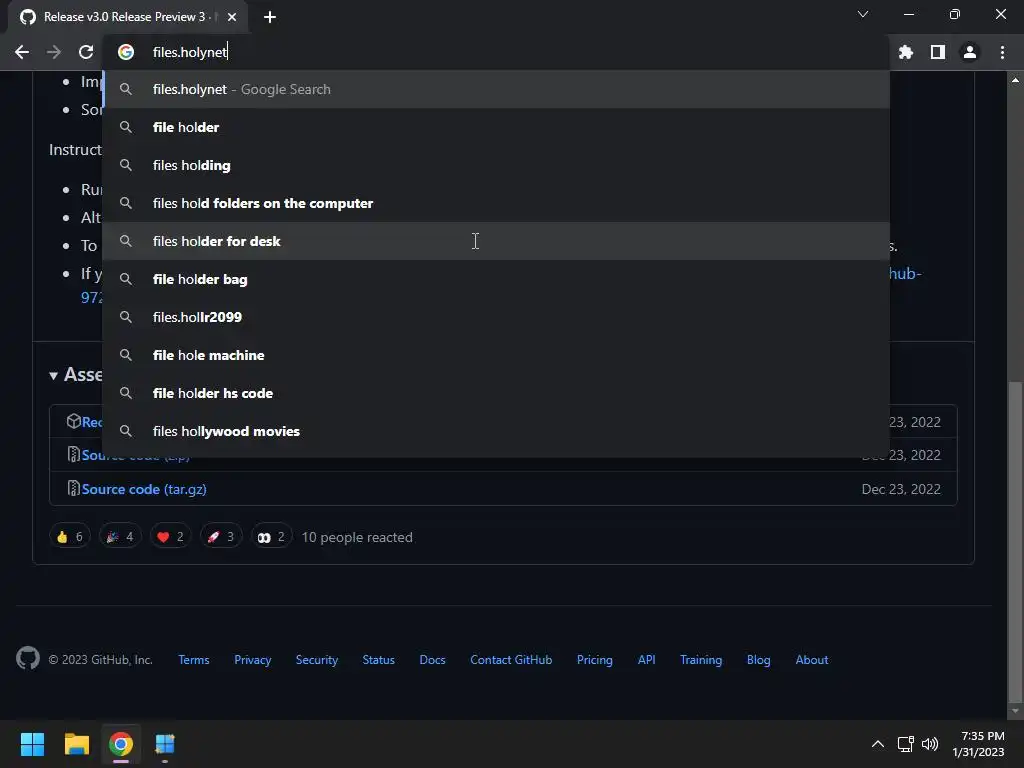Go back with the browser back arrow

point(22,52)
